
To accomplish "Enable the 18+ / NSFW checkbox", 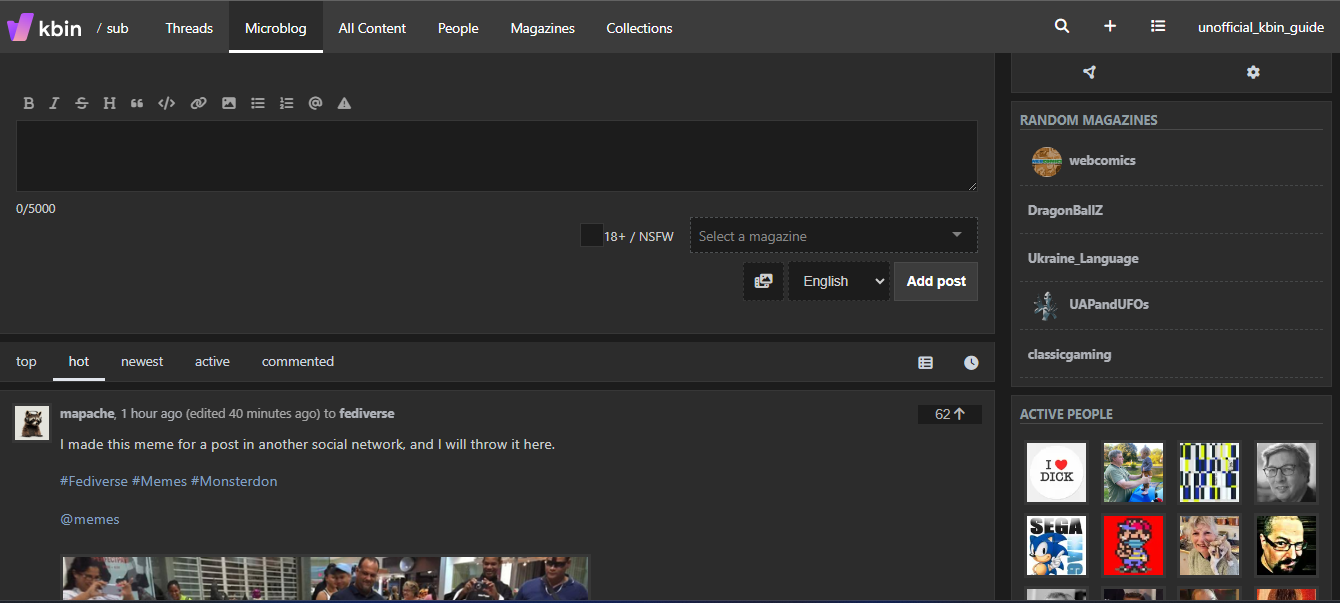I will (591, 236).
